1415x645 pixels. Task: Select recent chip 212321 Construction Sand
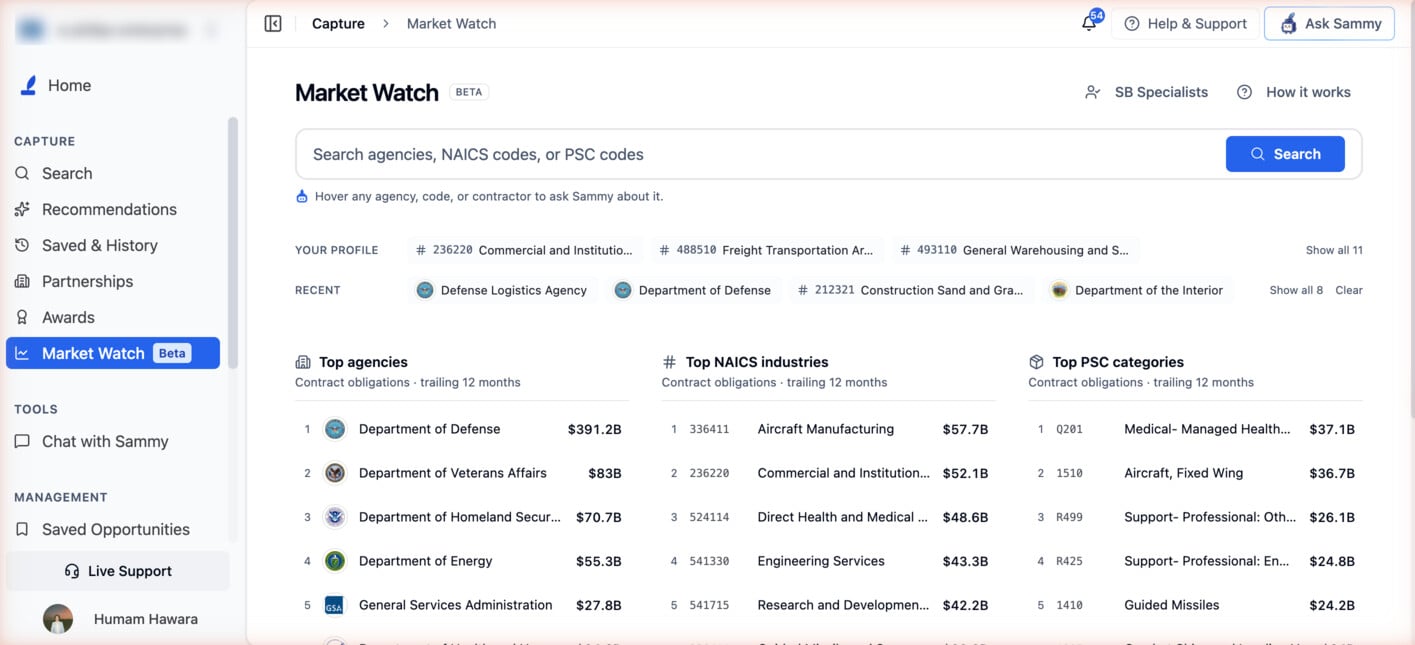[x=911, y=290]
